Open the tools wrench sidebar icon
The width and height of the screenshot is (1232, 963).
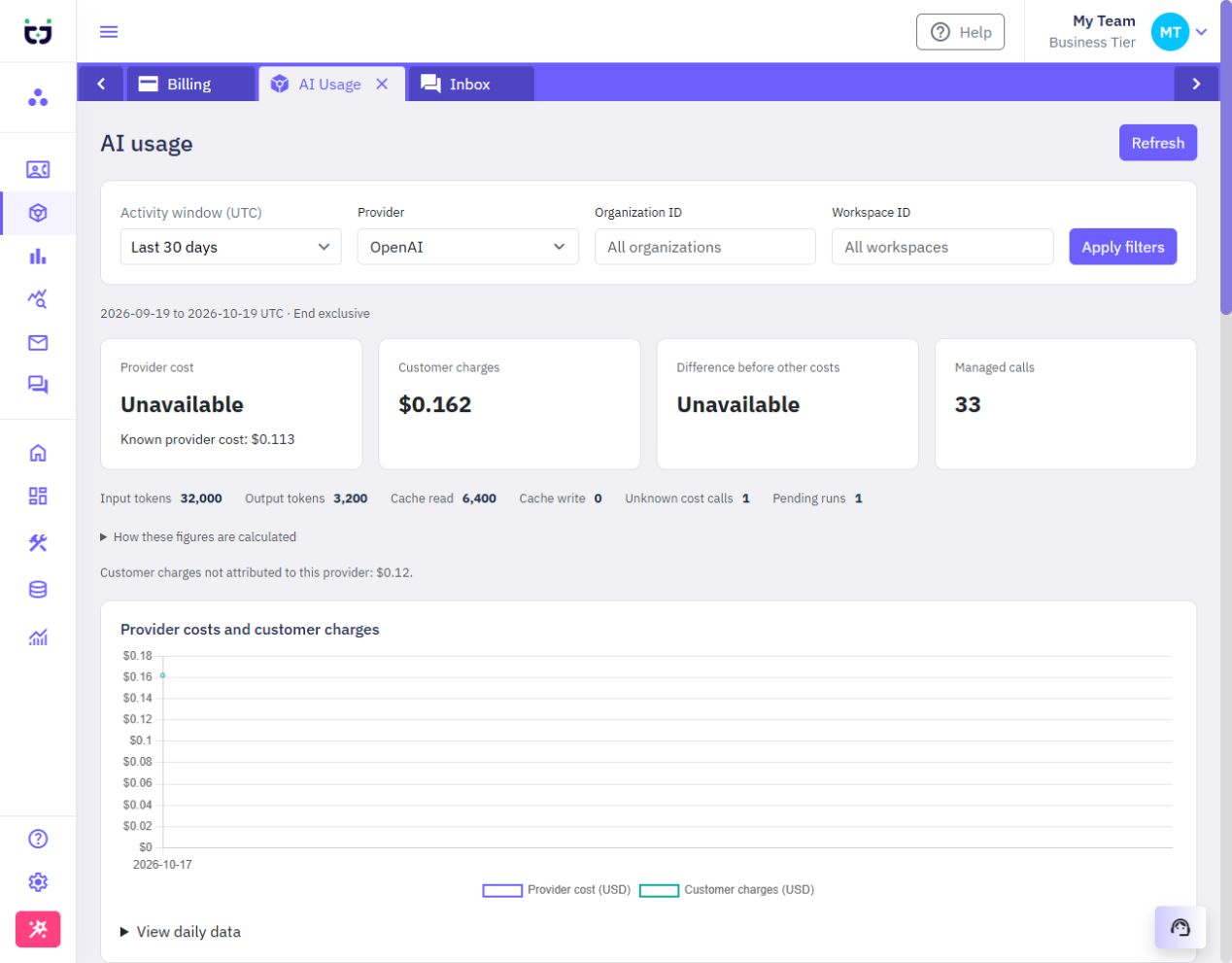(38, 542)
